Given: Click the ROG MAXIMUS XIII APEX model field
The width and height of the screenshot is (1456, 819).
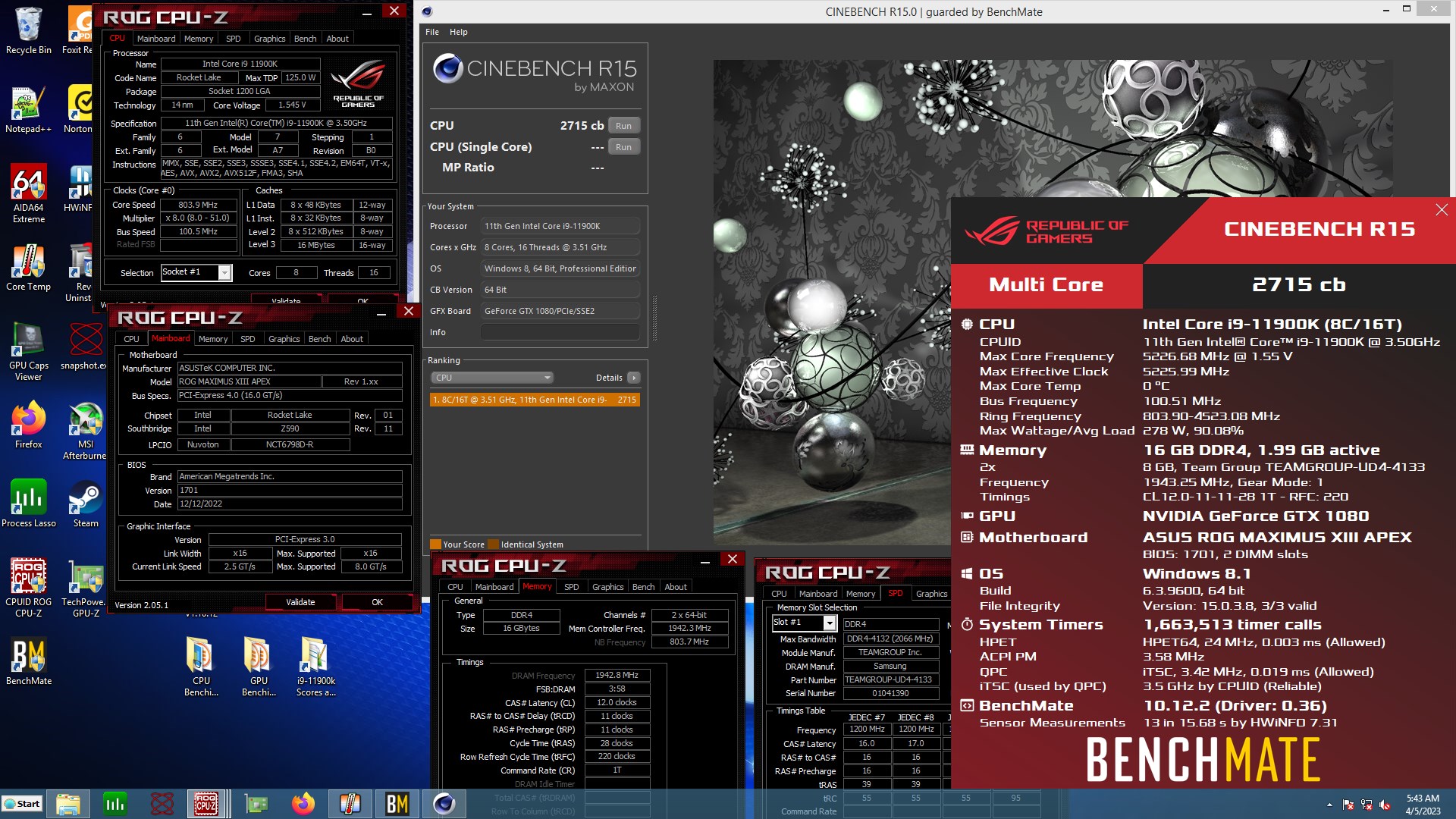Looking at the screenshot, I should 249,381.
